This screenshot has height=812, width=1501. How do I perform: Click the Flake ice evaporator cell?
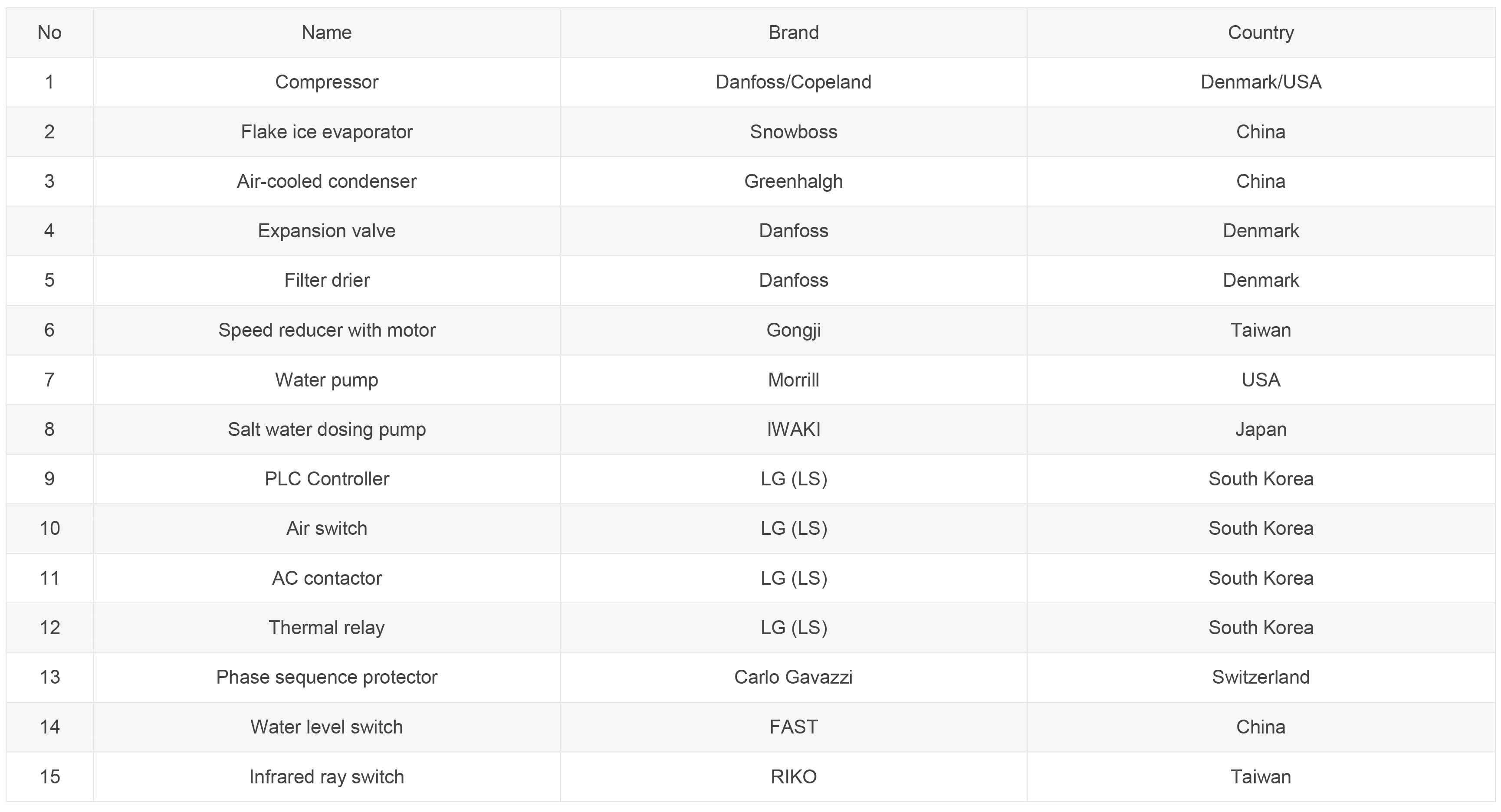tap(326, 131)
